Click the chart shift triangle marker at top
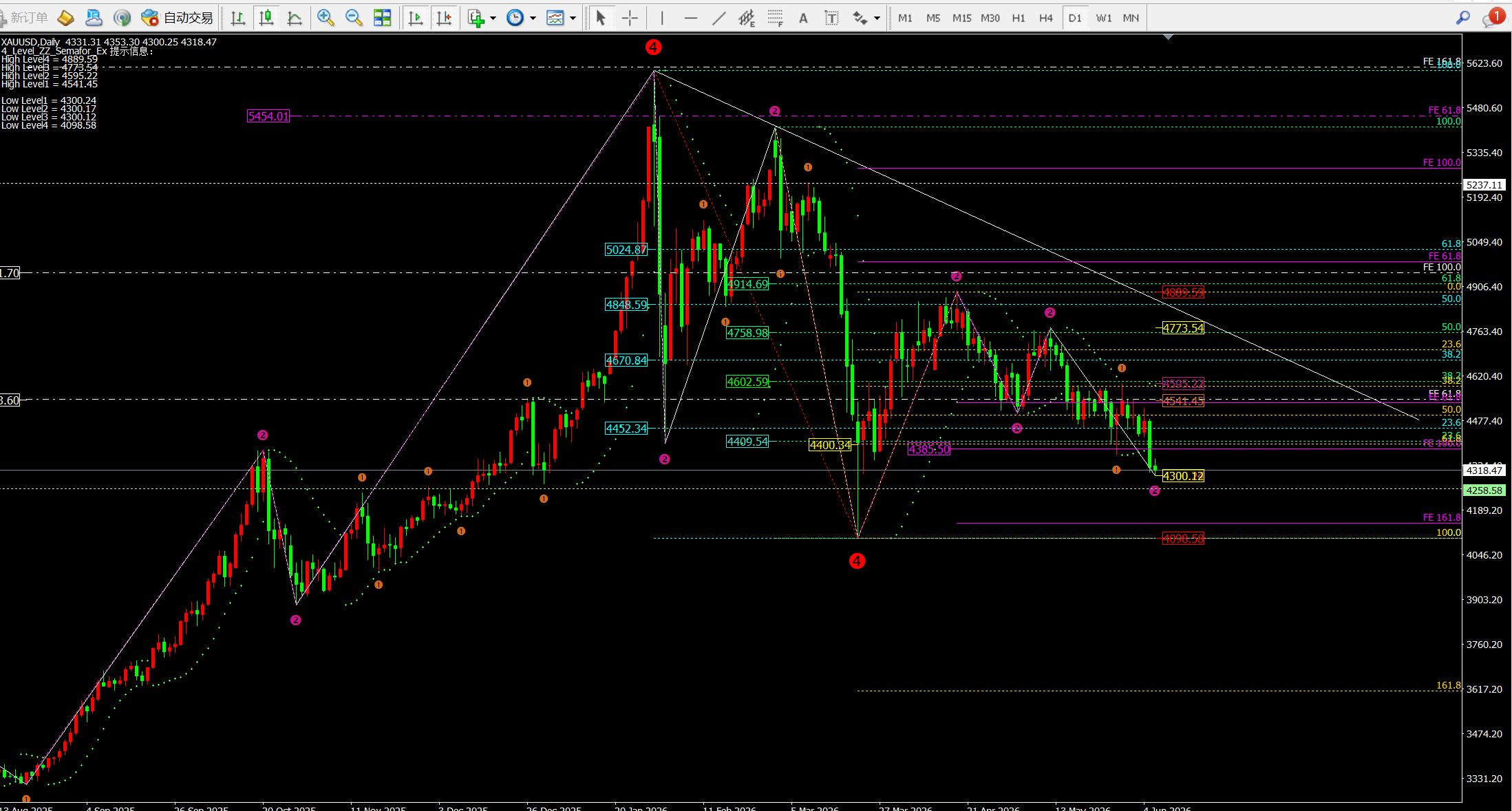This screenshot has height=811, width=1512. (1168, 36)
